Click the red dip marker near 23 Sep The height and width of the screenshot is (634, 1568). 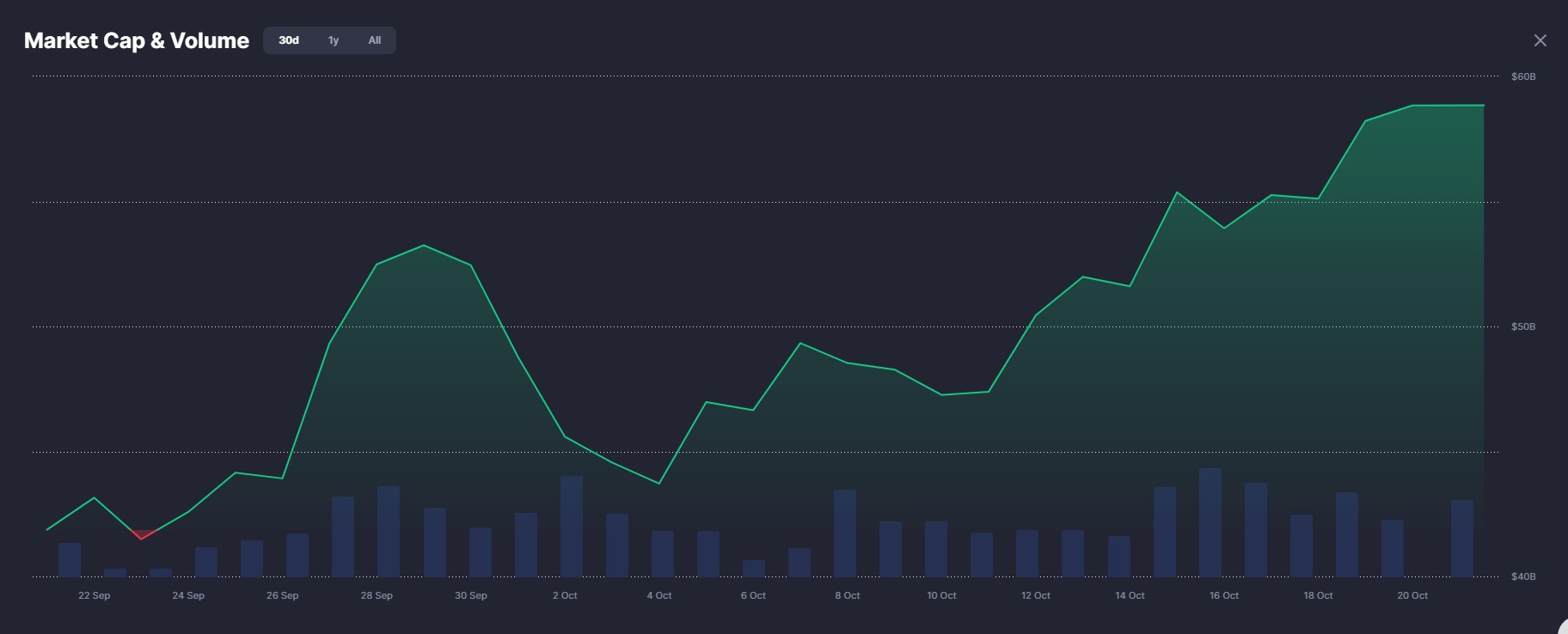pyautogui.click(x=142, y=535)
